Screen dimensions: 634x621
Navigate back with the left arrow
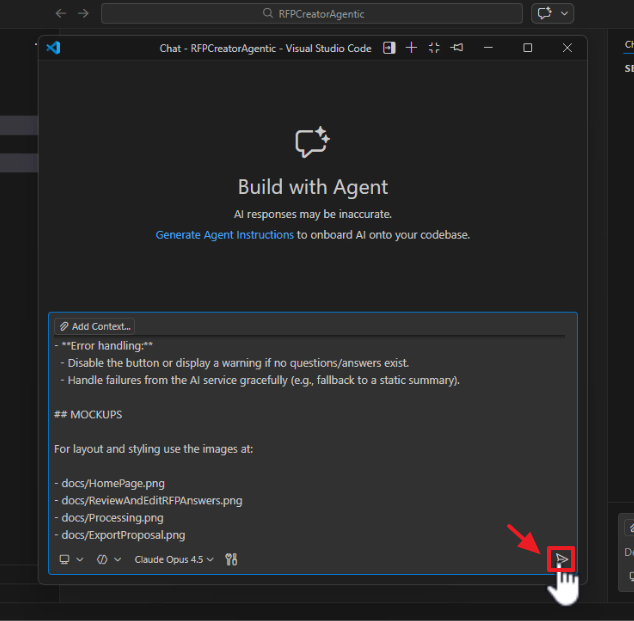click(61, 14)
